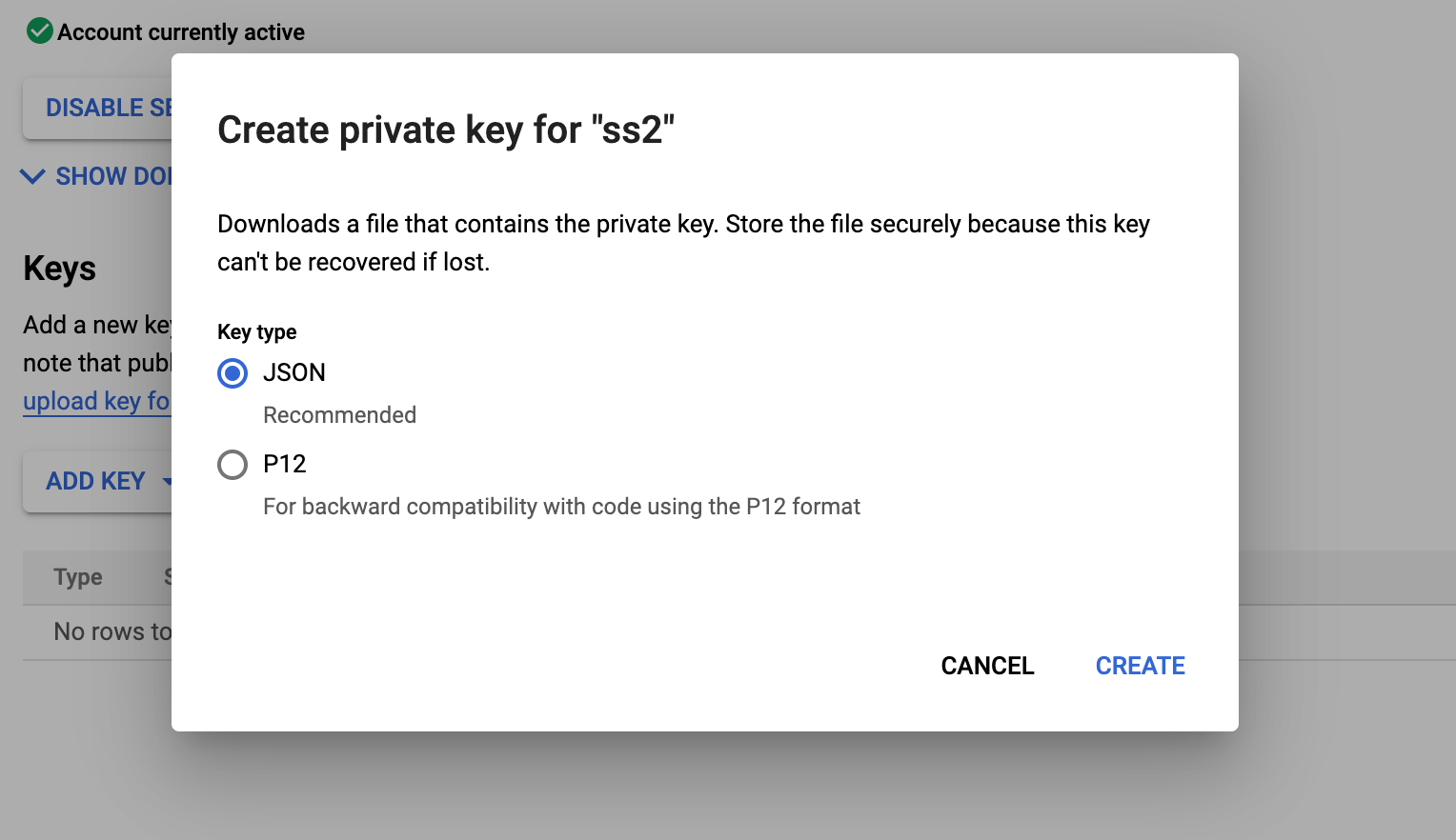Viewport: 1456px width, 840px height.
Task: Click the Keys section heading
Action: tap(58, 270)
